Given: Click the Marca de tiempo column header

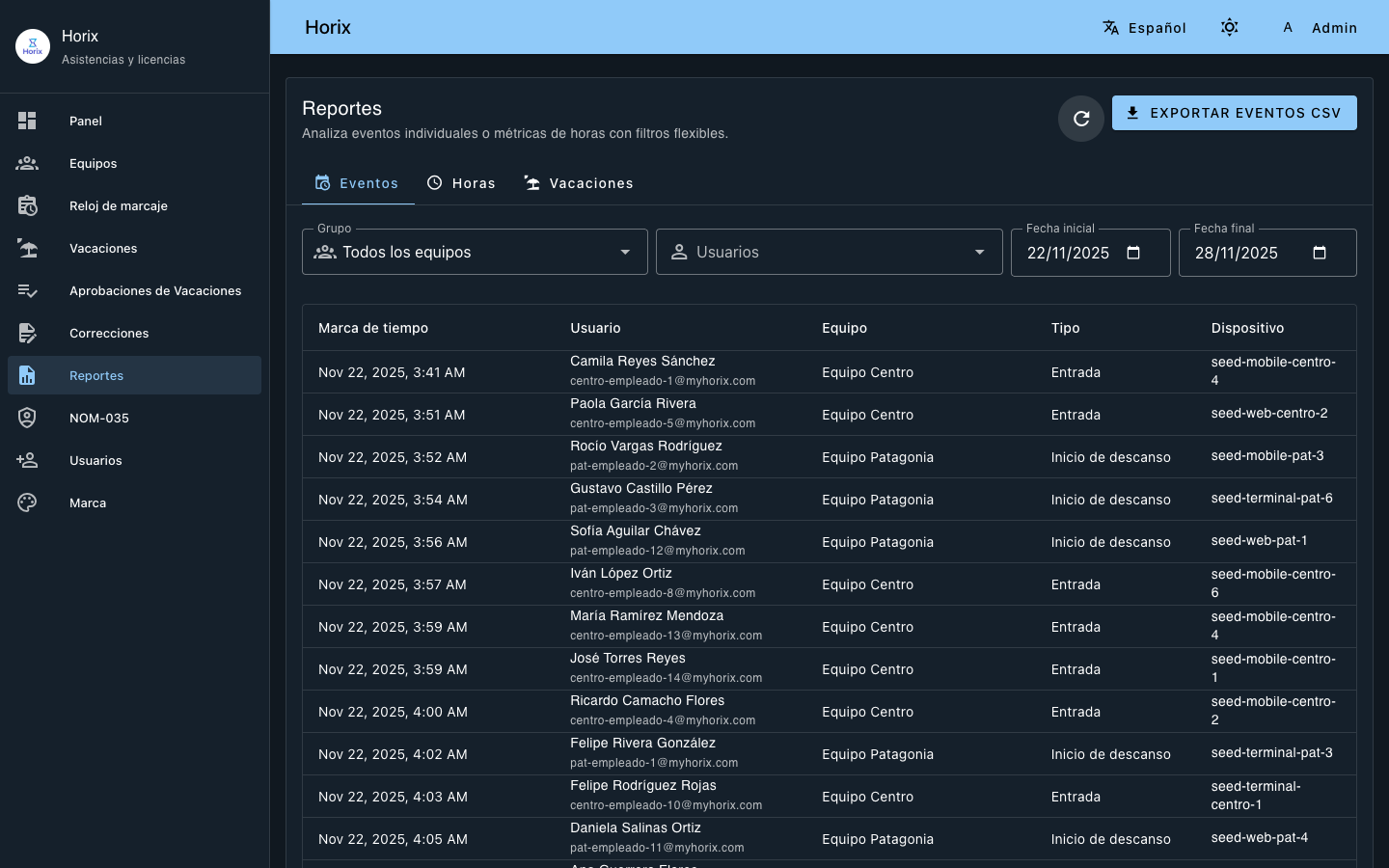Looking at the screenshot, I should [x=373, y=328].
